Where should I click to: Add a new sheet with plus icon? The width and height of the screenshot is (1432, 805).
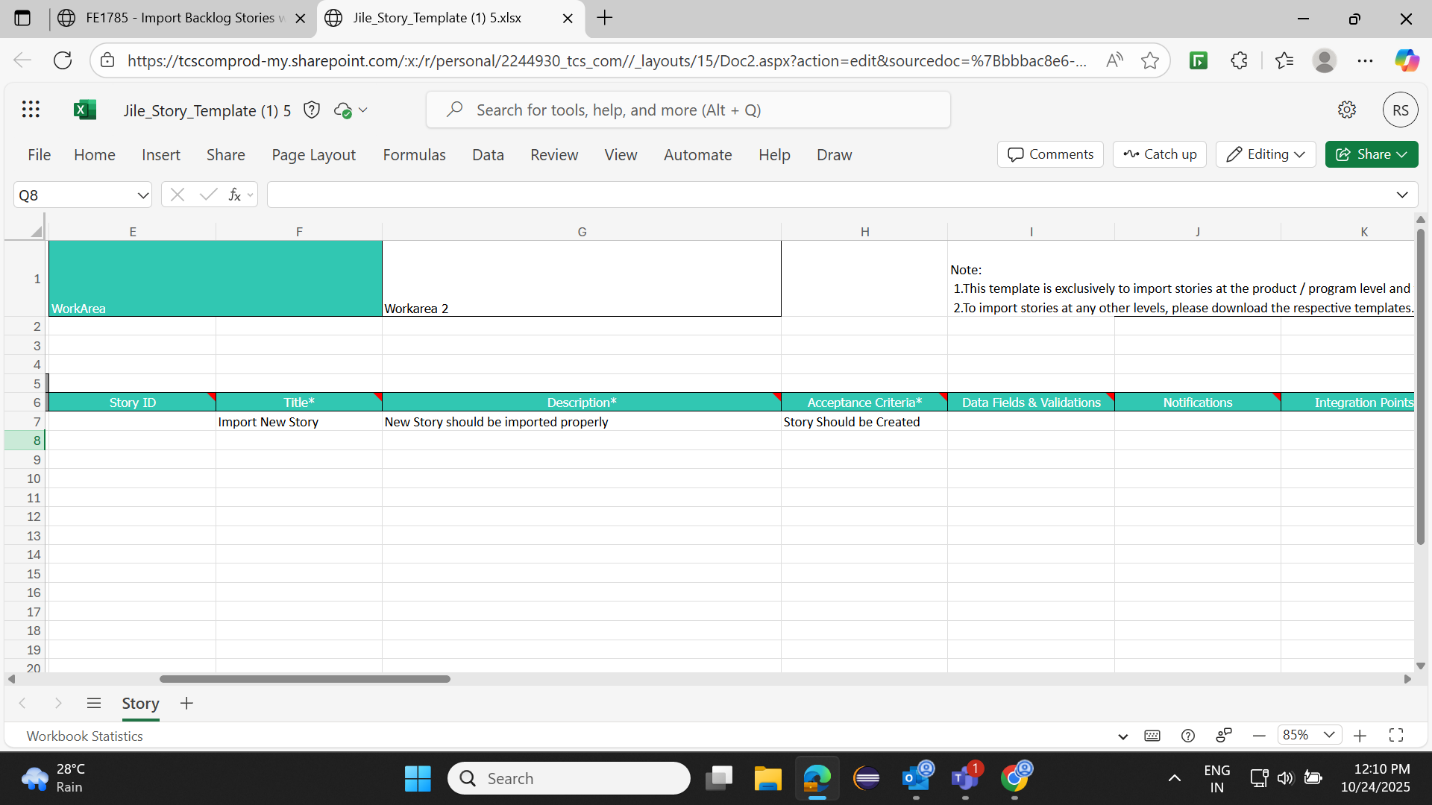pyautogui.click(x=186, y=703)
